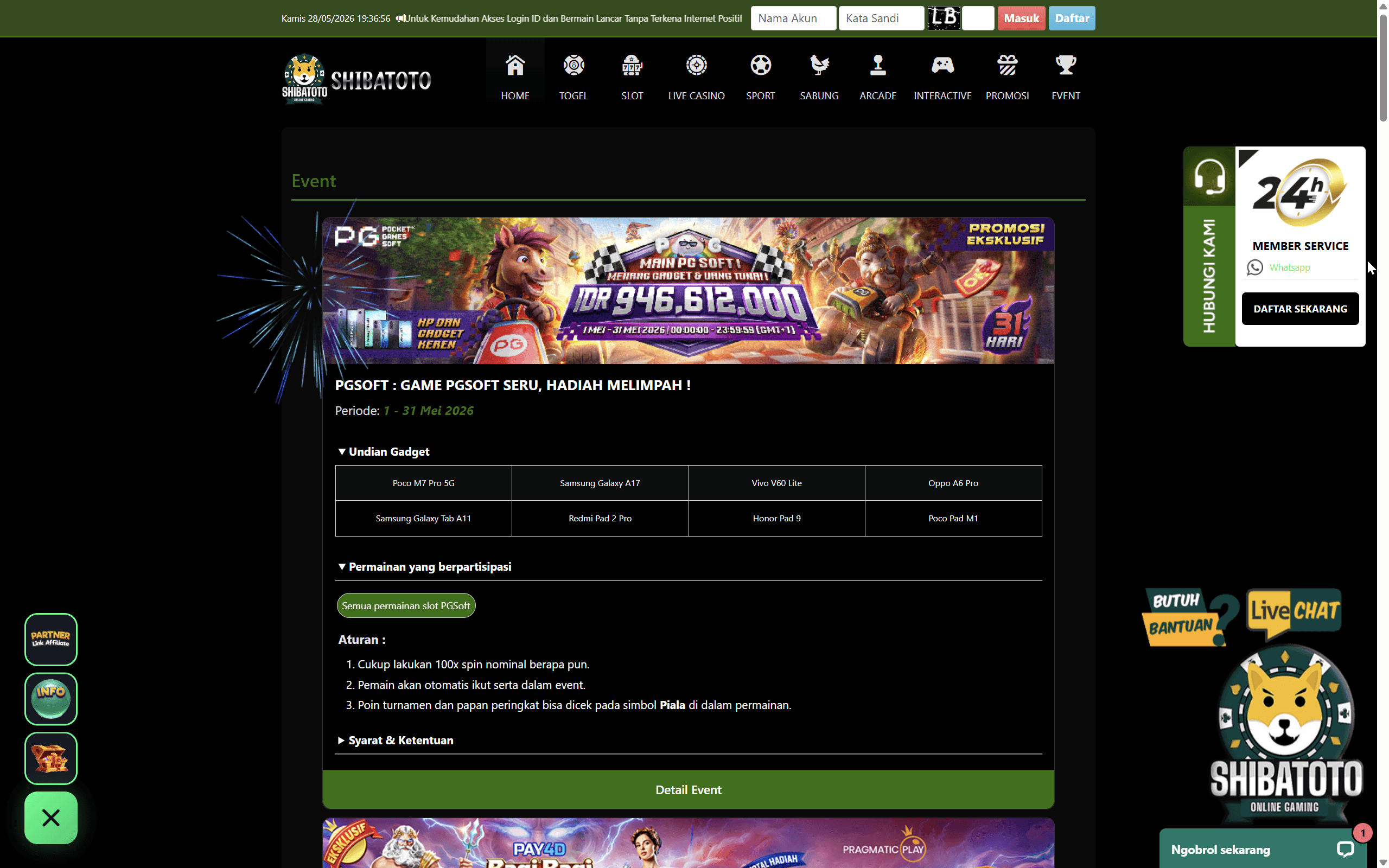Collapse the Undian Gadget section

(x=384, y=452)
